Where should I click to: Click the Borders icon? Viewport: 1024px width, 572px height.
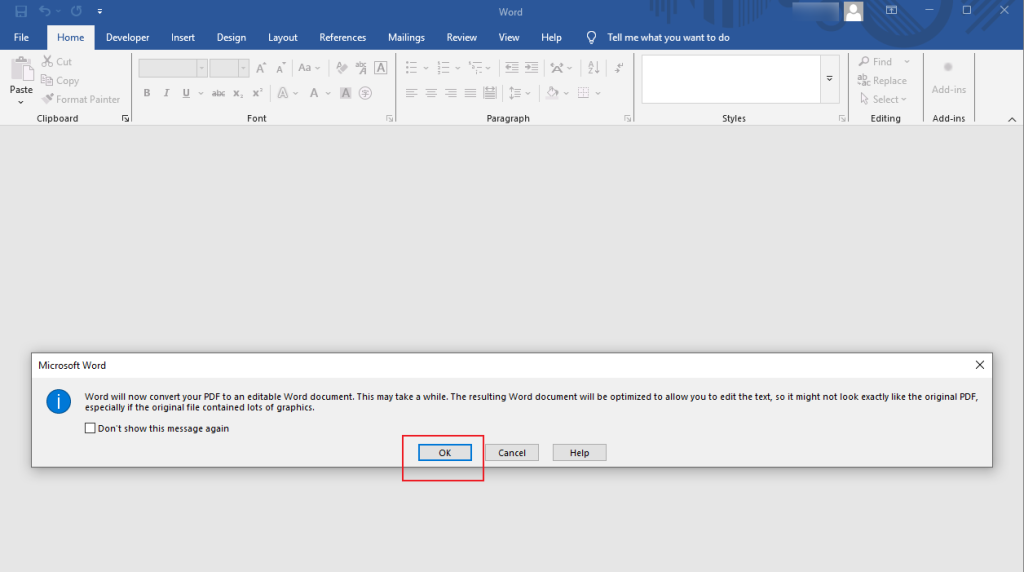coord(584,93)
